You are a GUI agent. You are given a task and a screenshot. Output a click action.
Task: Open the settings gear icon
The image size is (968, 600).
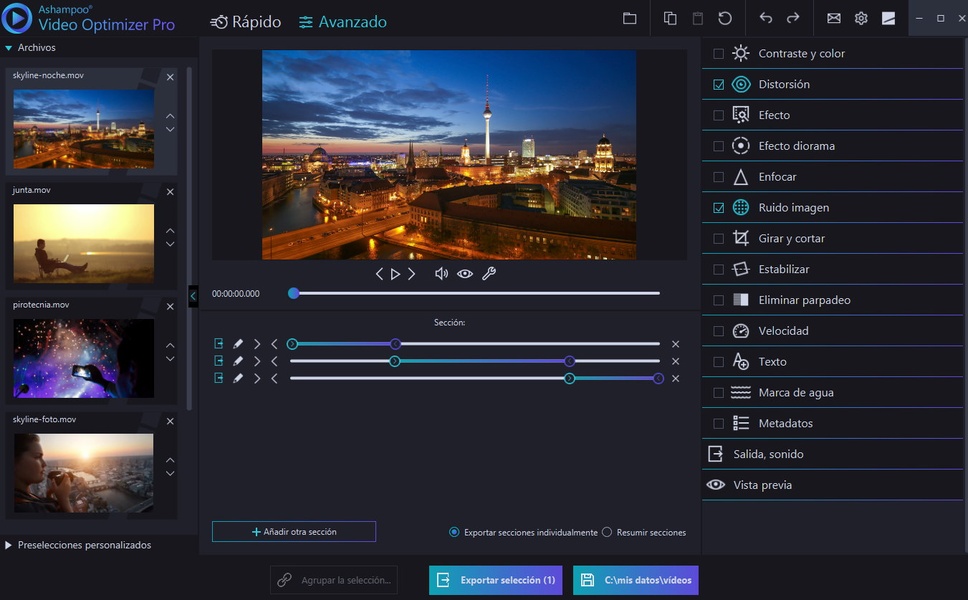(861, 19)
